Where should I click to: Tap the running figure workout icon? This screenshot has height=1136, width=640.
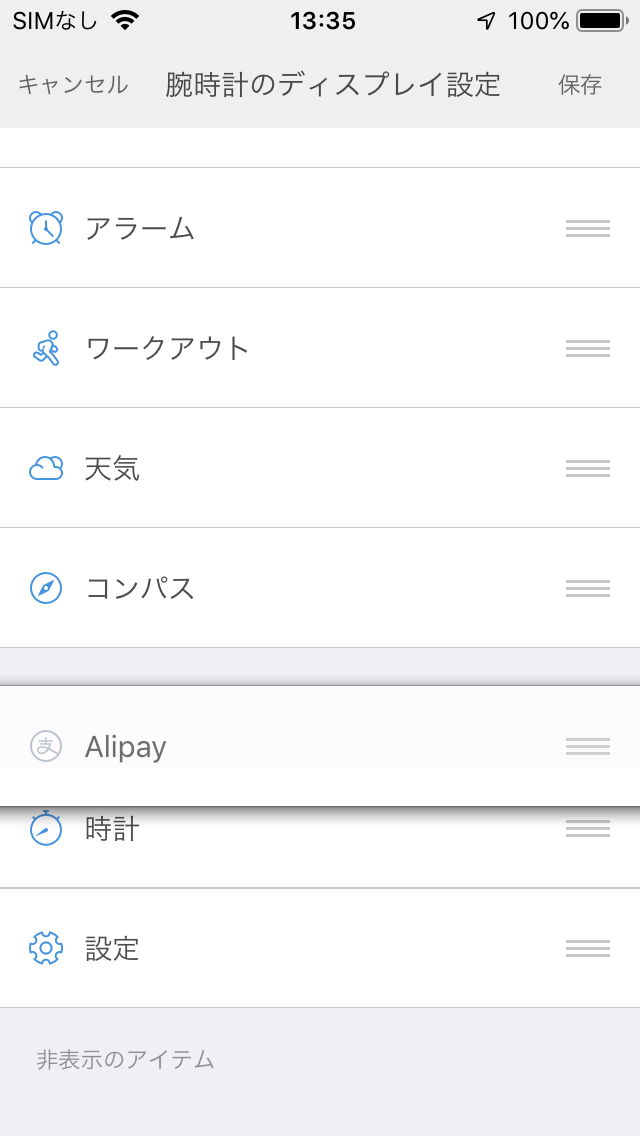46,348
